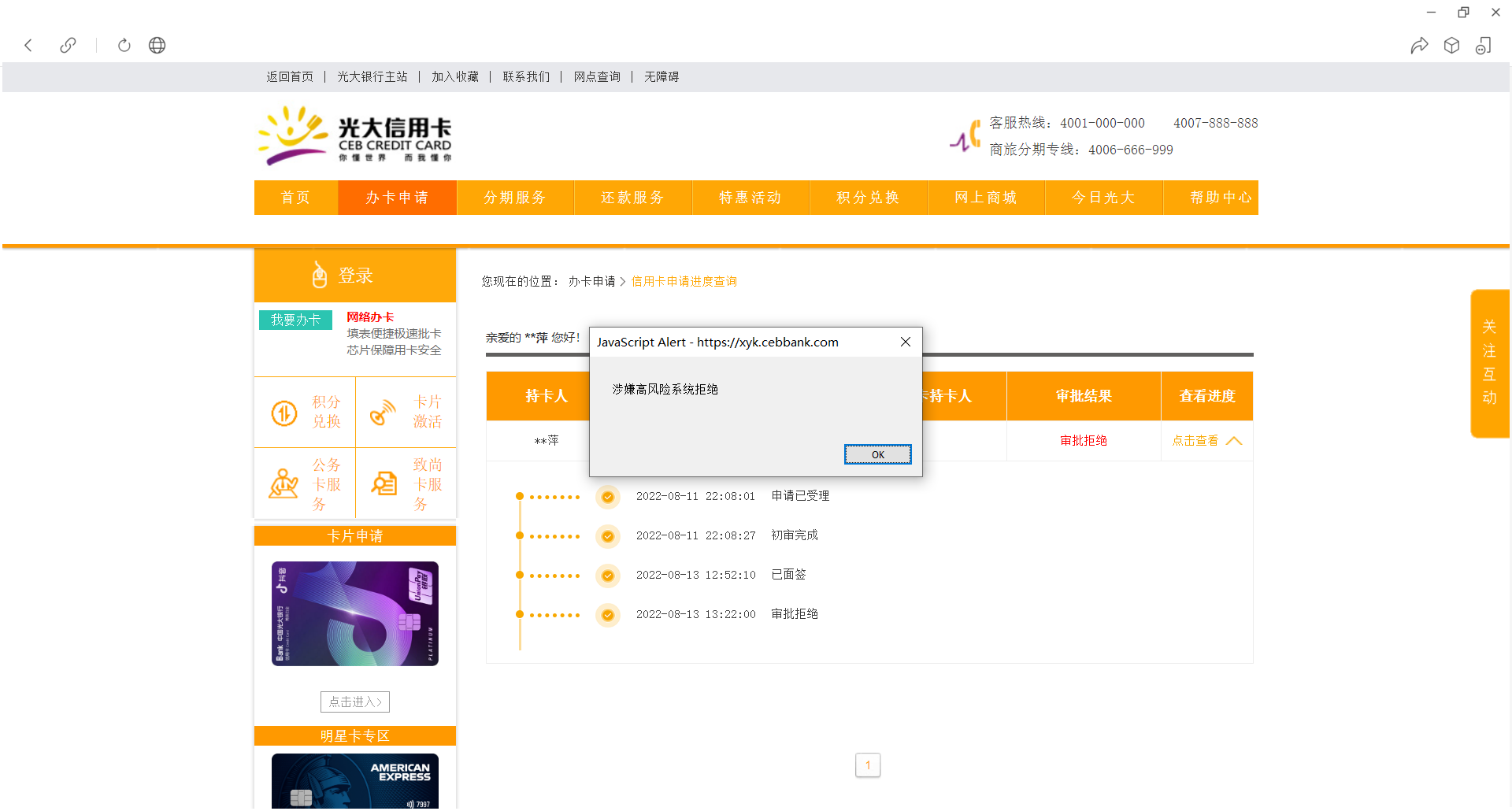Close the JavaScript Alert dialog with X
This screenshot has height=811, width=1512.
pos(906,342)
